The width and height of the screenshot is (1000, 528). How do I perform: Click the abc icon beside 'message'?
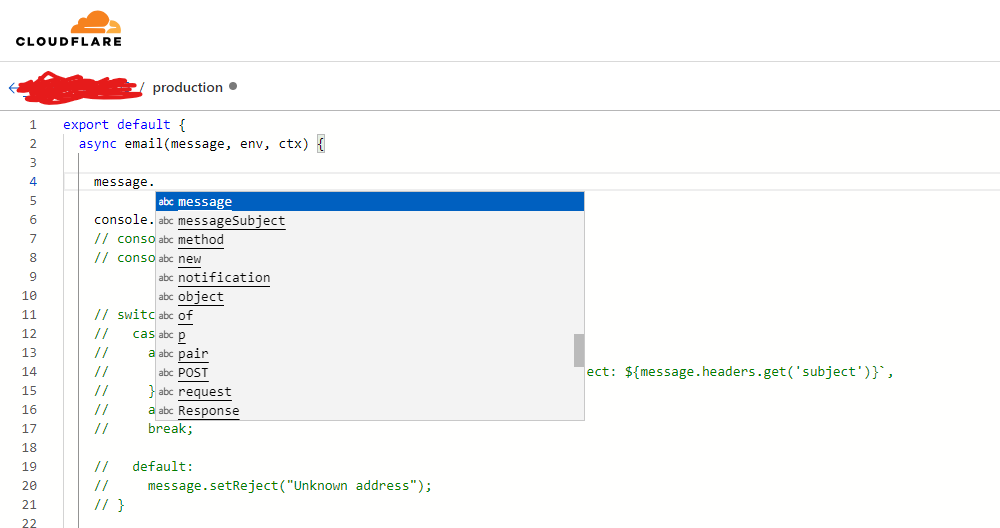click(166, 202)
